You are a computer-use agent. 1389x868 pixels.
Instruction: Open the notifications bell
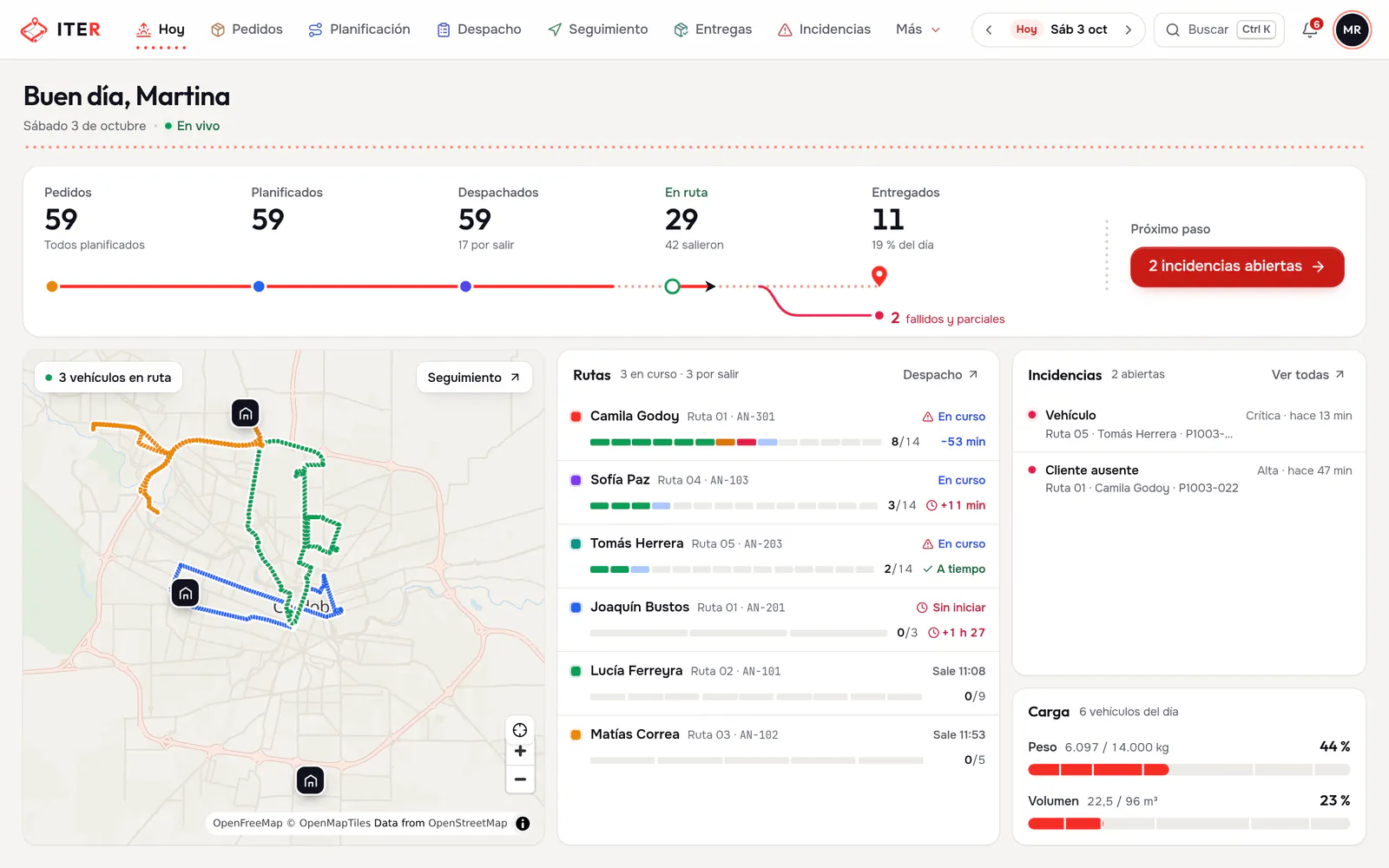point(1310,30)
